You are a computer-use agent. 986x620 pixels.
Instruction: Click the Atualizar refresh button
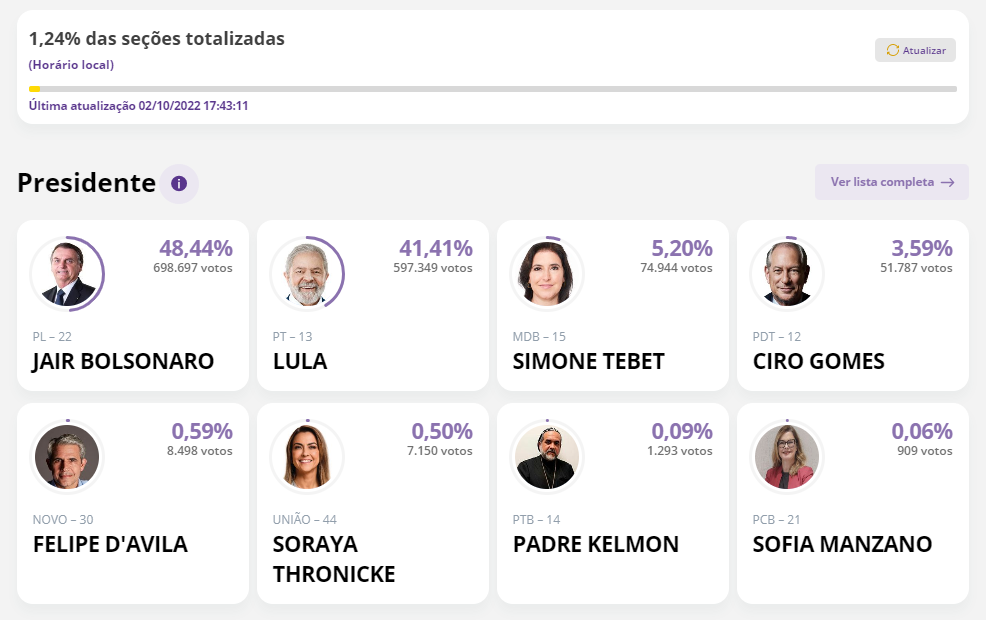pos(915,50)
